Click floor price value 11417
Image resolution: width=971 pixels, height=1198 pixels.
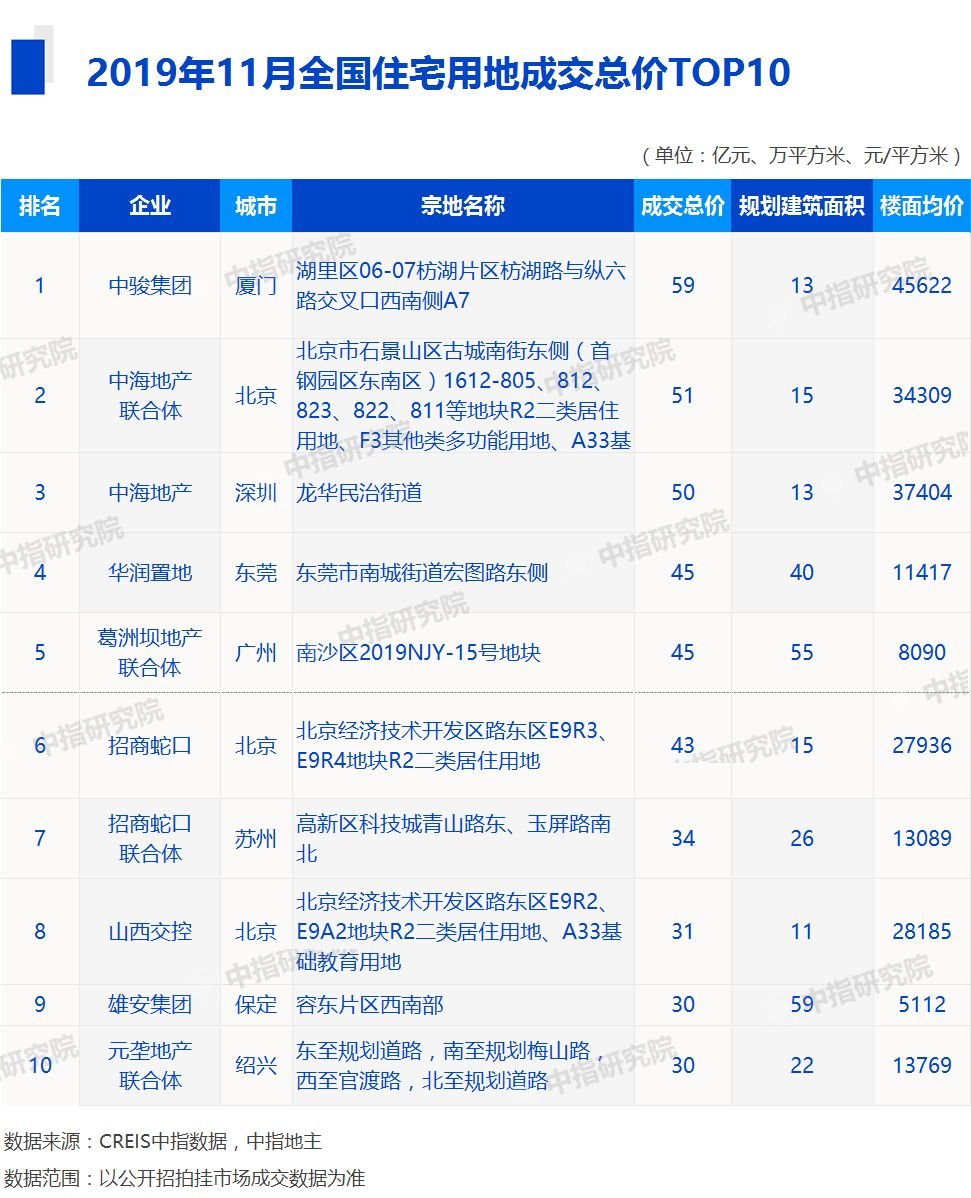(x=922, y=572)
